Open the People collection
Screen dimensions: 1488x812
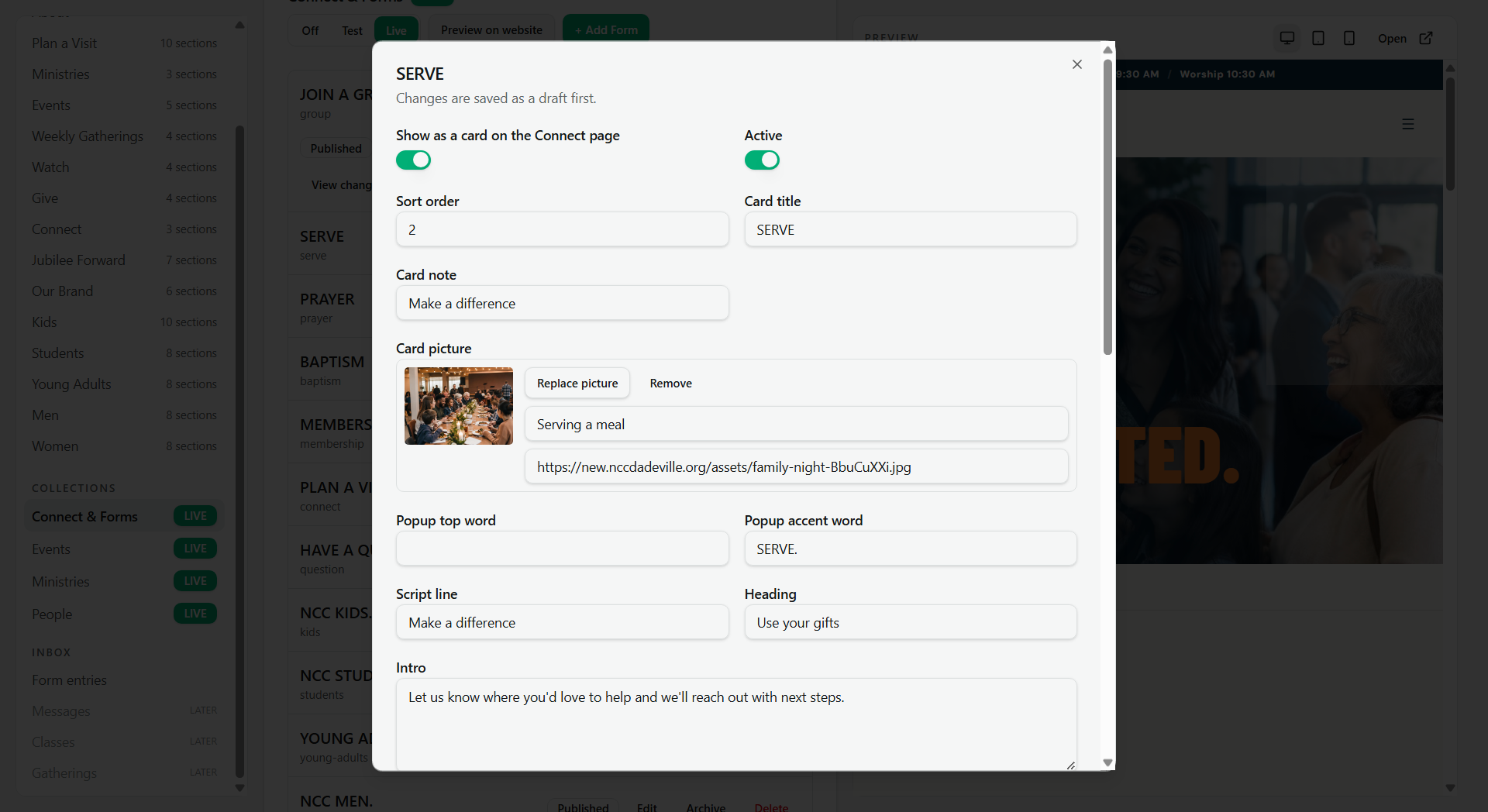click(124, 614)
